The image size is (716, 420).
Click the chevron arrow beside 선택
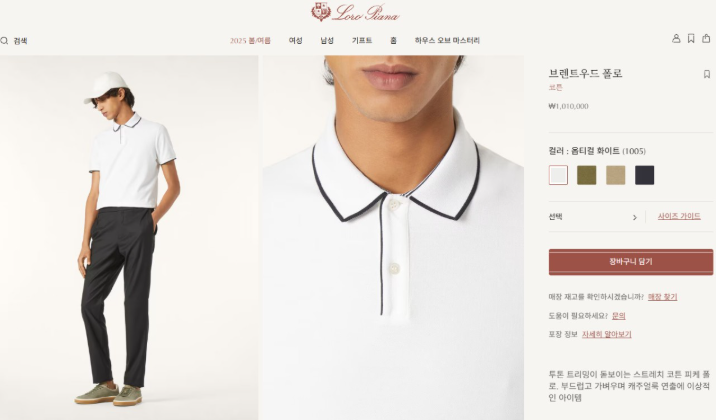point(634,217)
